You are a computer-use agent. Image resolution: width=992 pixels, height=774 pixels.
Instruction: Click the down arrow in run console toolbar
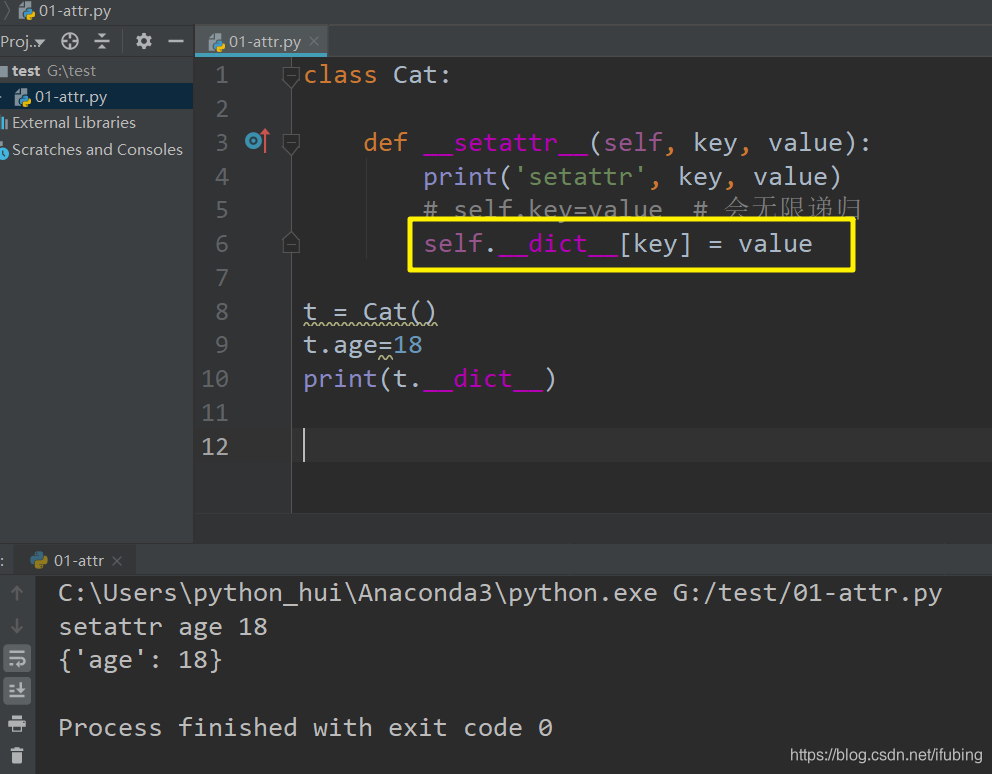point(17,626)
